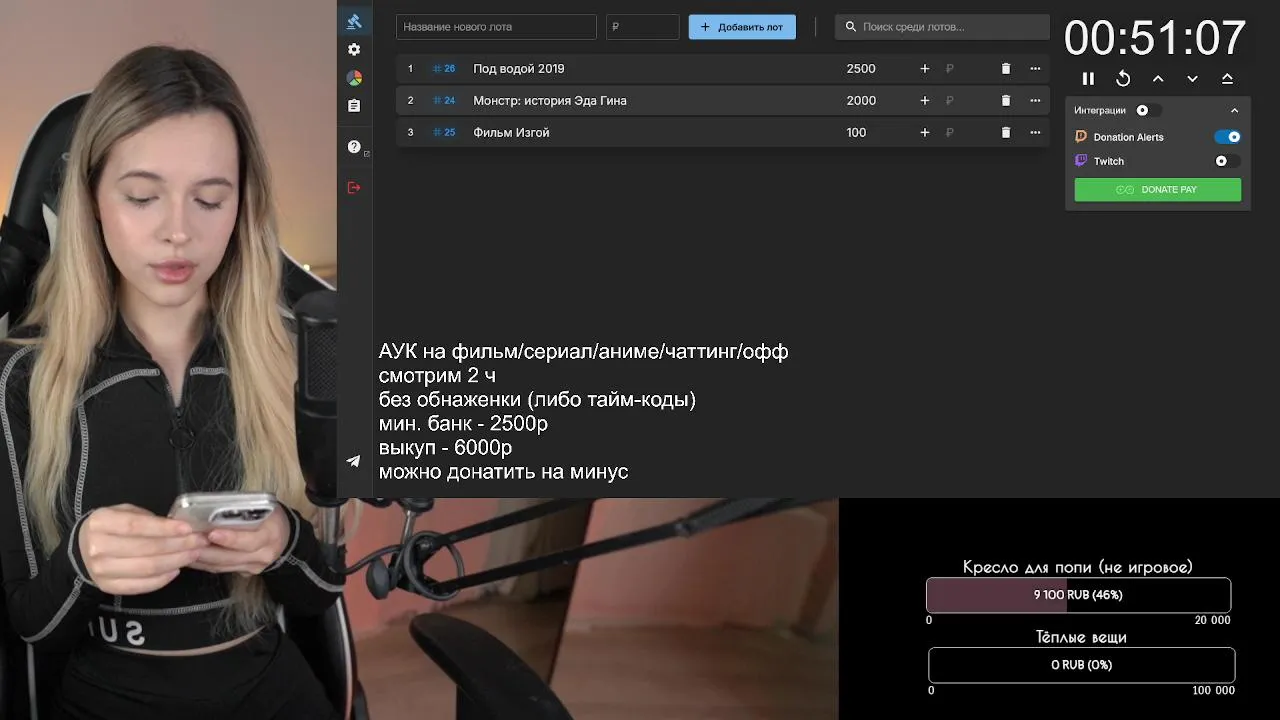Click Добавить лот button

(742, 27)
